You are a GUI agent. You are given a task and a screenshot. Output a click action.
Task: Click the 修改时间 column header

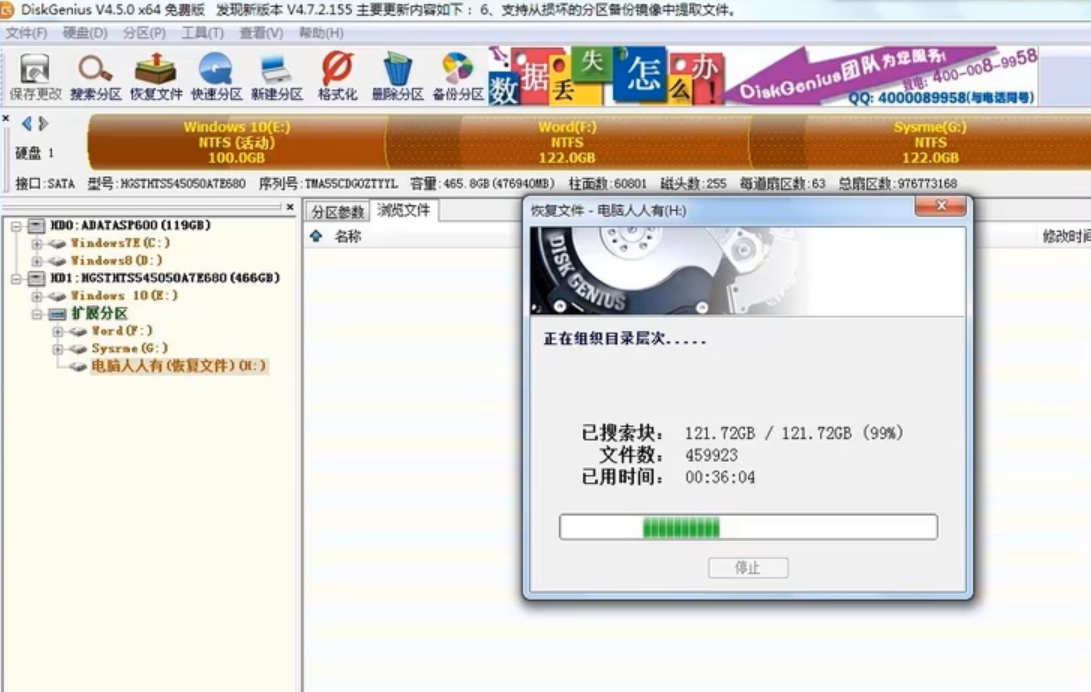(1066, 236)
